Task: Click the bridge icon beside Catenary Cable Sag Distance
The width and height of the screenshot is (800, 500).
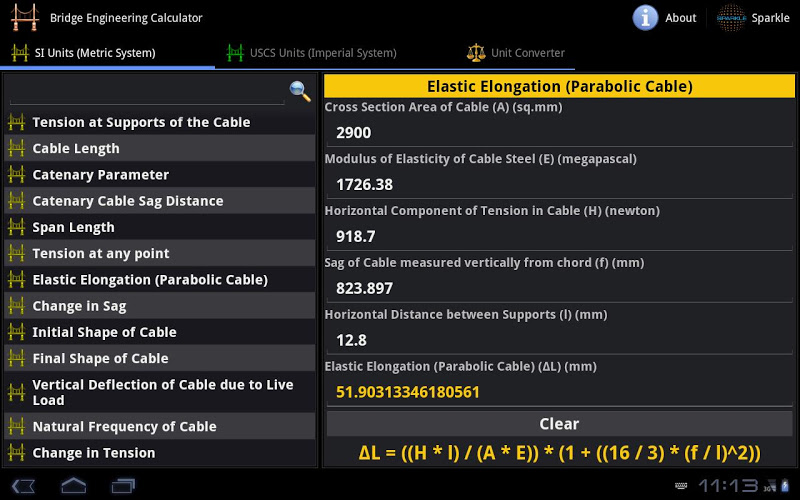Action: coord(16,201)
